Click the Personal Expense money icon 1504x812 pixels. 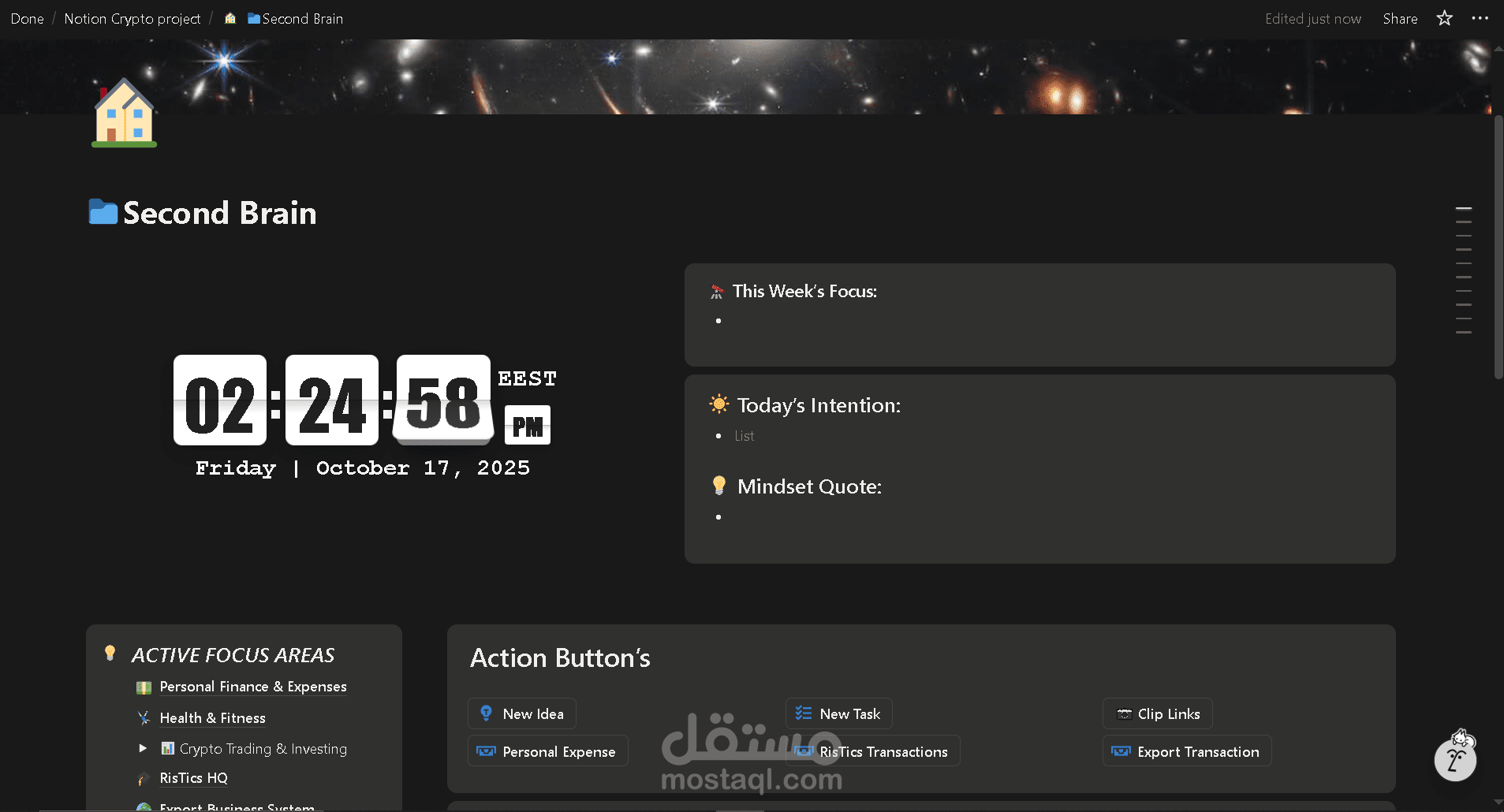click(x=487, y=751)
